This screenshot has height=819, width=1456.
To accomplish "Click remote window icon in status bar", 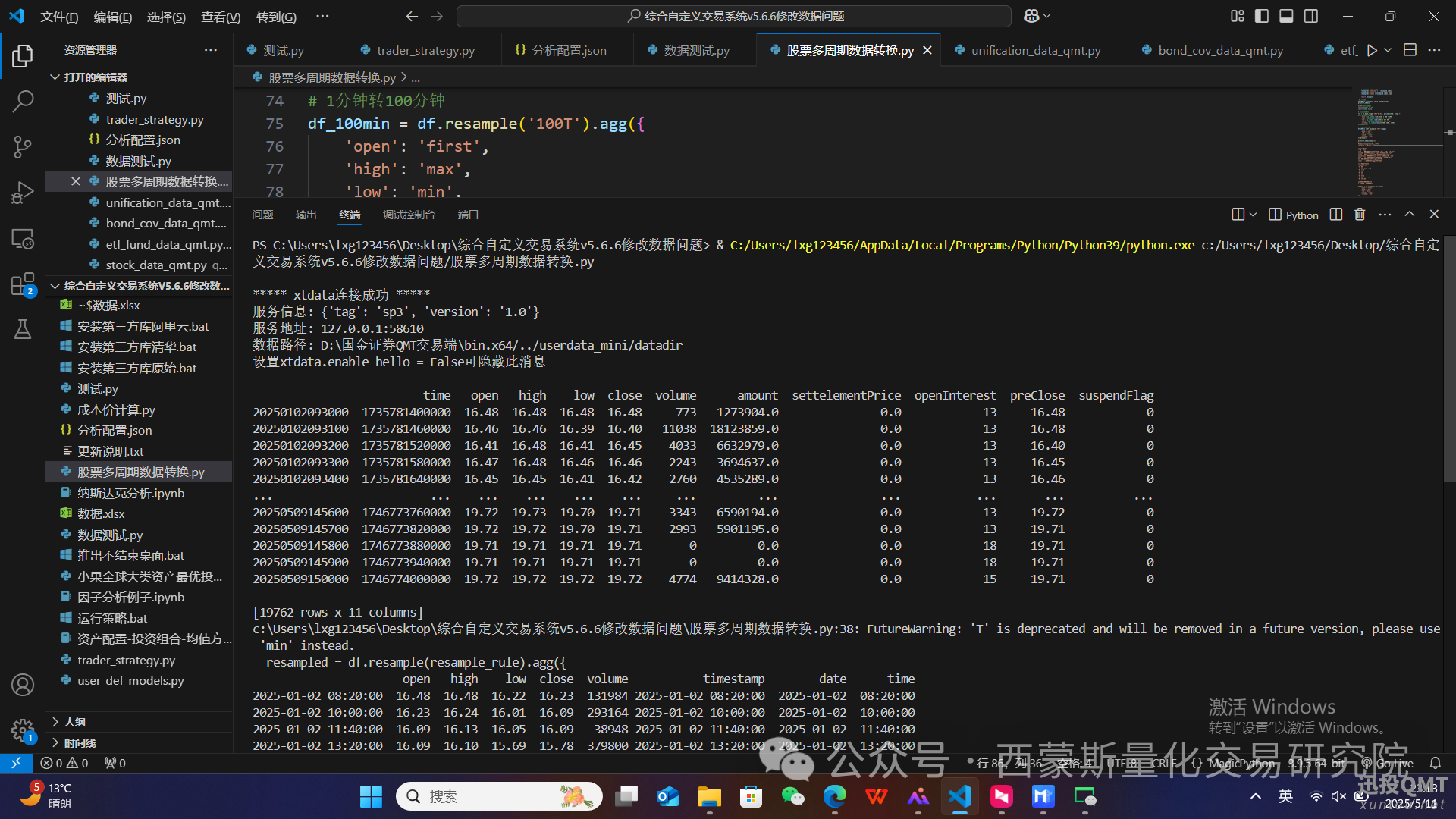I will tap(16, 763).
